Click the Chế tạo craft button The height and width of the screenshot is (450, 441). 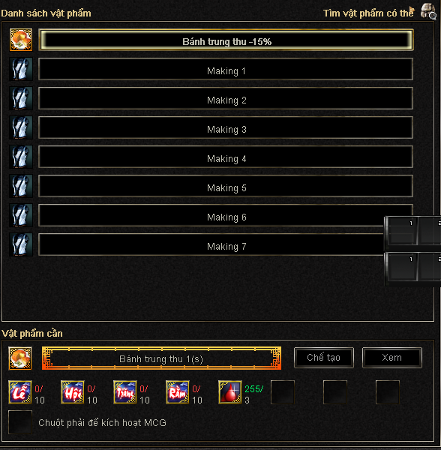click(324, 358)
